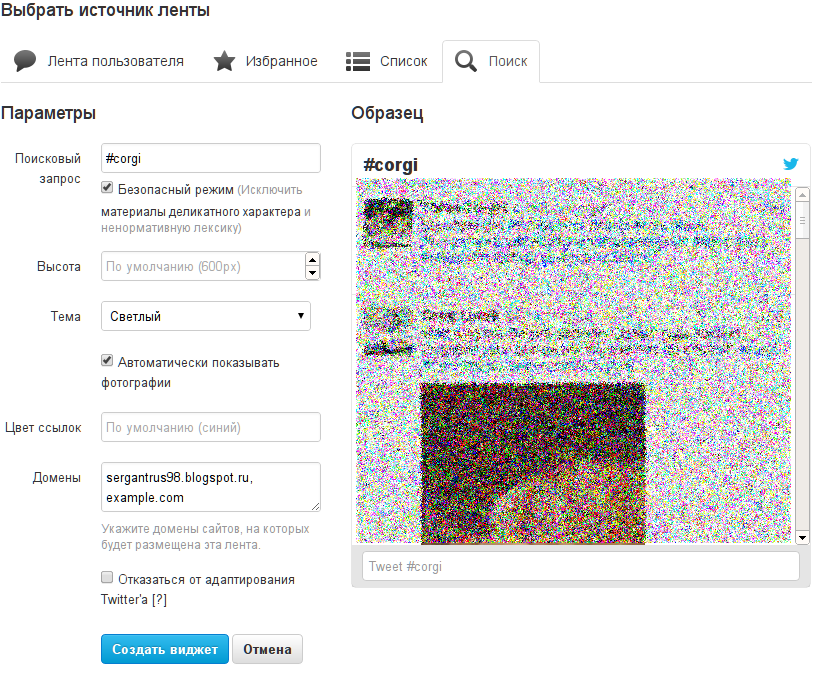Click the magnifier icon beside Поиск
This screenshot has height=682, width=817.
(x=466, y=61)
